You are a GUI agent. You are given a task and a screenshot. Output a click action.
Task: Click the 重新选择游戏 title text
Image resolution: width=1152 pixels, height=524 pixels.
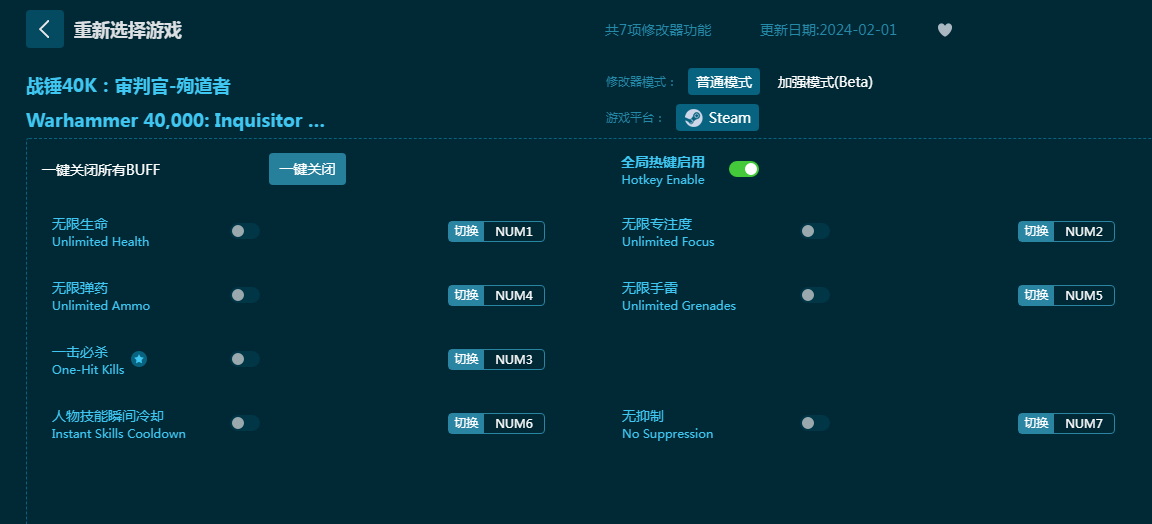(128, 30)
